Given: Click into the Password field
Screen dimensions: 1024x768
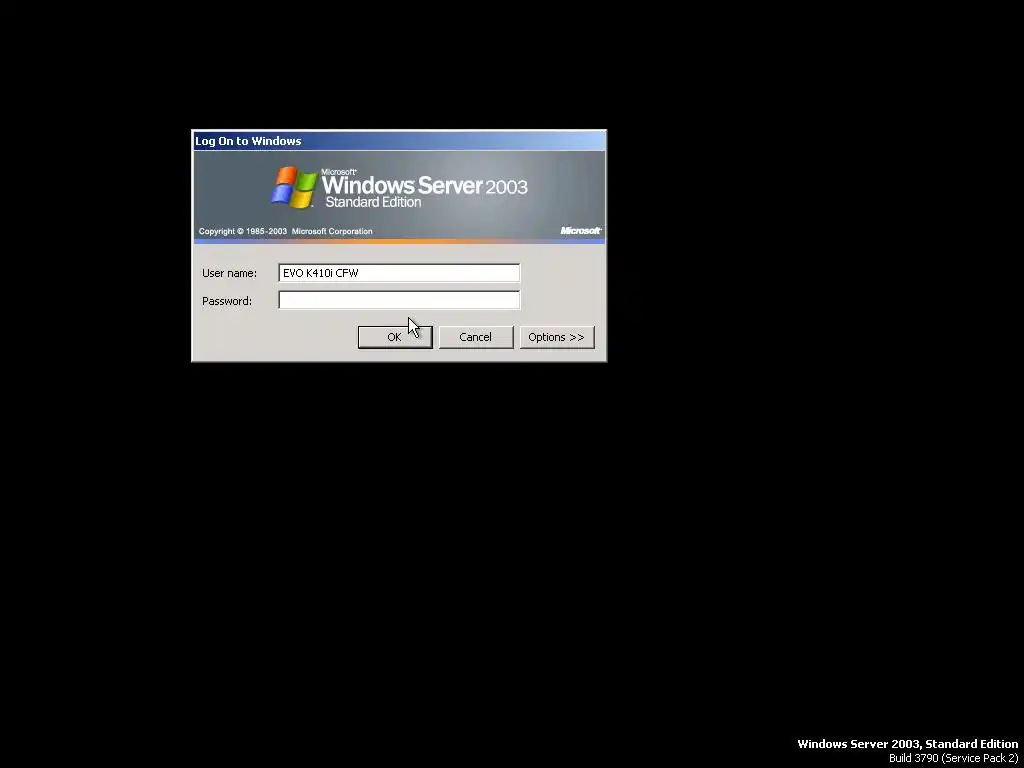Looking at the screenshot, I should (x=399, y=300).
